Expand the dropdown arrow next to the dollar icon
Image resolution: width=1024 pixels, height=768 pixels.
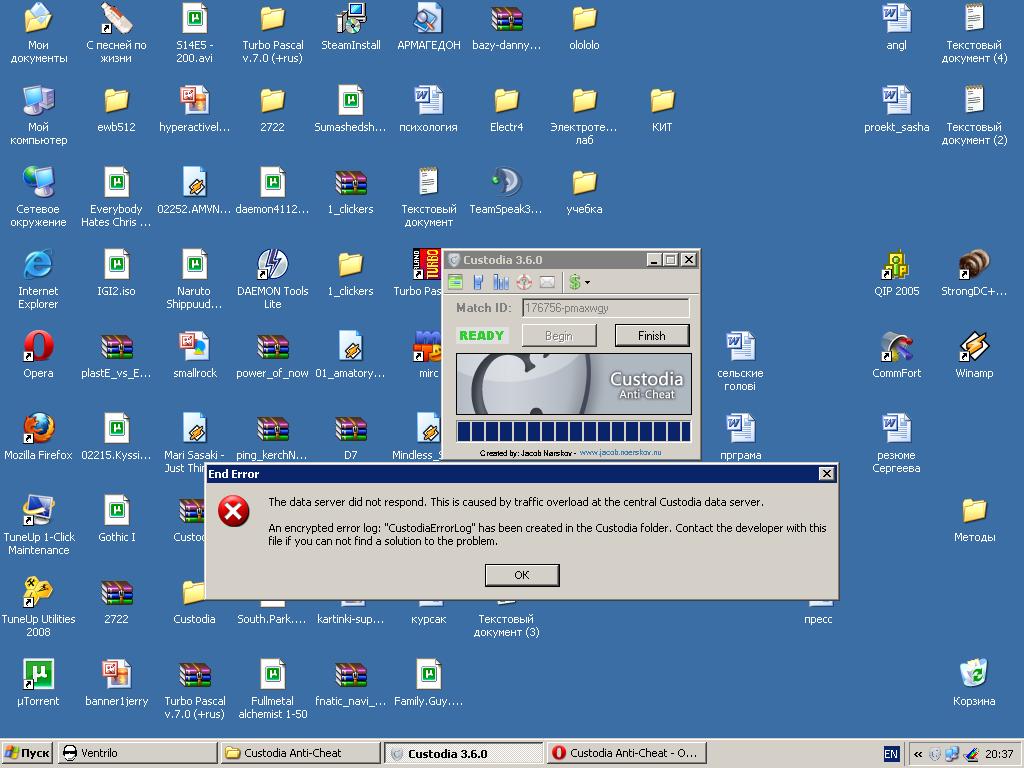pyautogui.click(x=587, y=283)
